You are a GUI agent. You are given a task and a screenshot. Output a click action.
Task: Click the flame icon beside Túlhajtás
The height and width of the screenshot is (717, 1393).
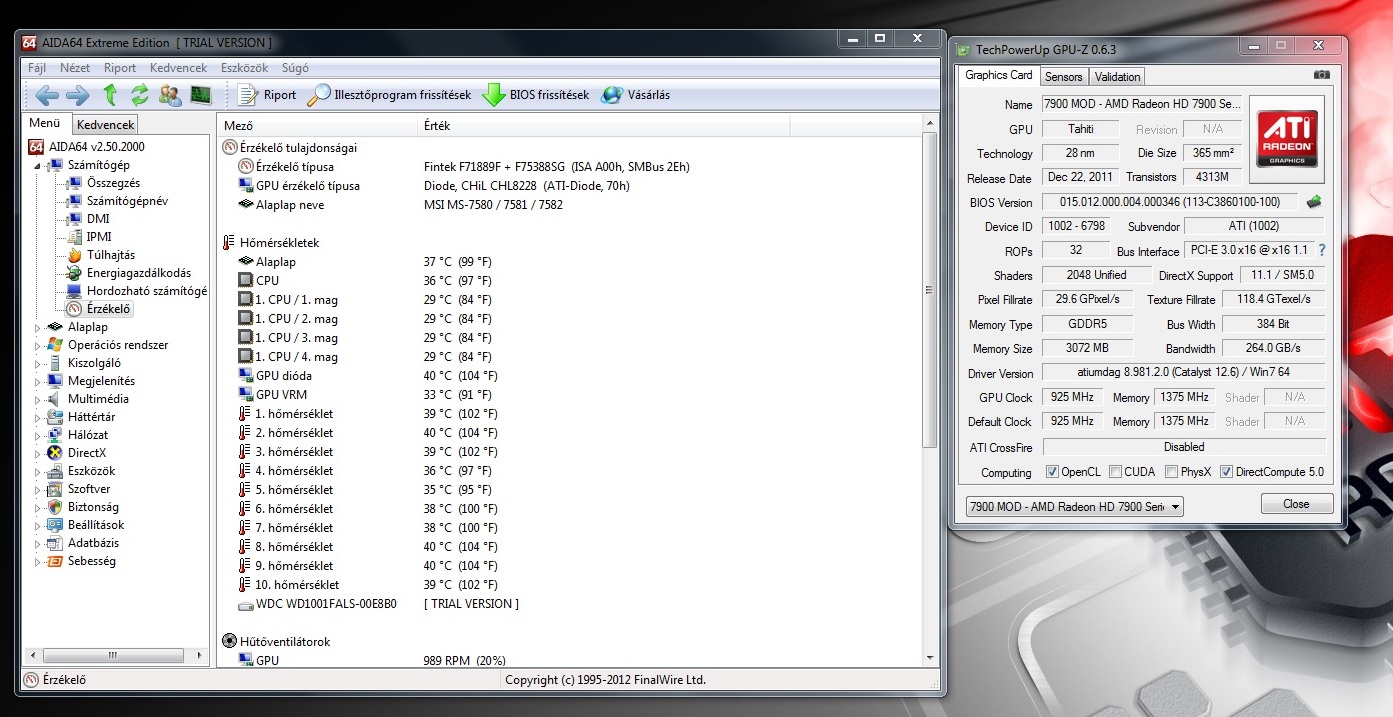(74, 255)
